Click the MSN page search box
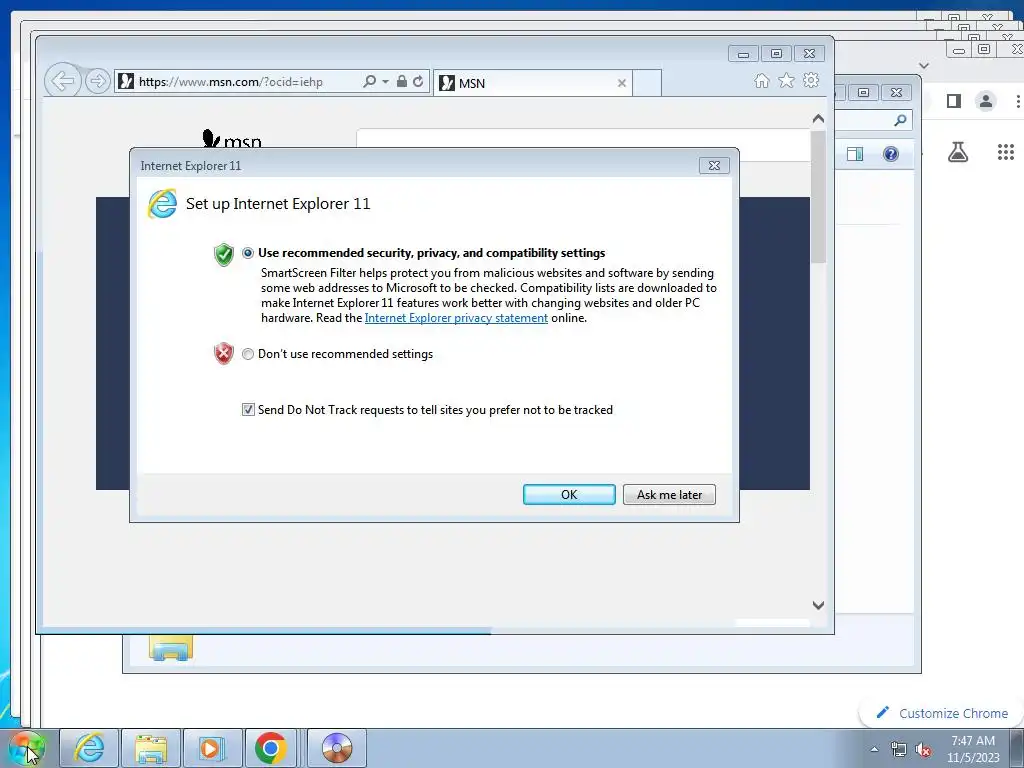Screen dimensions: 1024x768 583,144
